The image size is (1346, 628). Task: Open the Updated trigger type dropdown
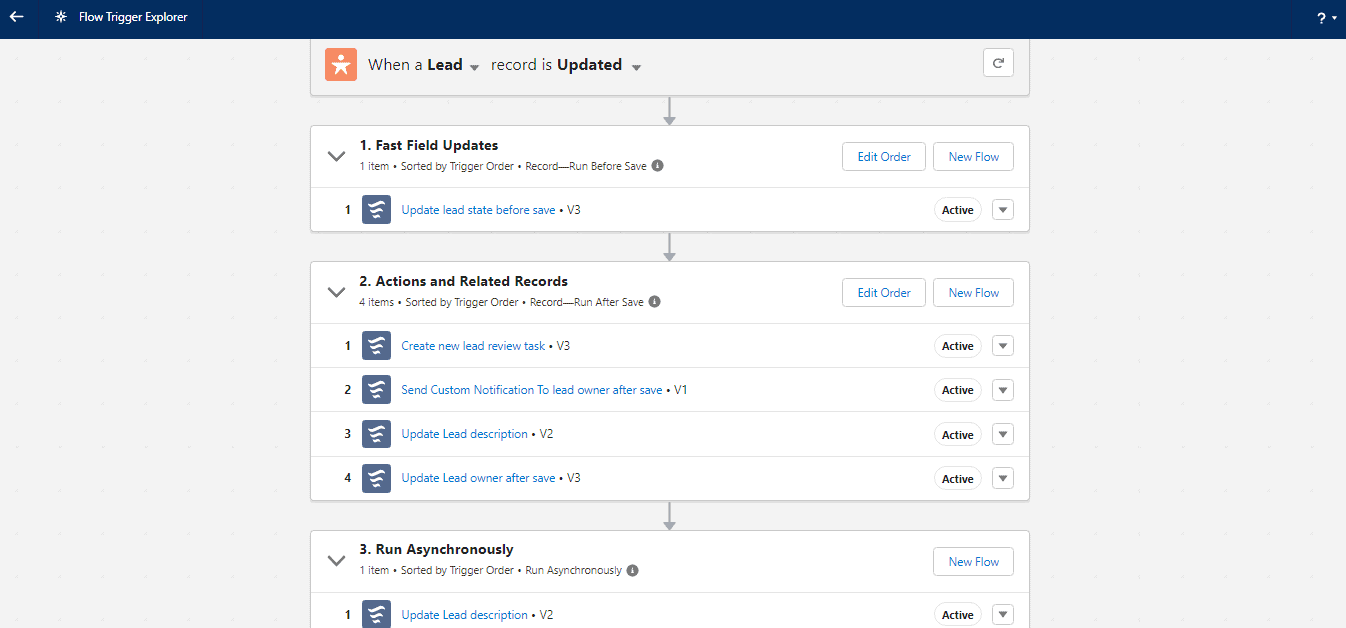(636, 64)
